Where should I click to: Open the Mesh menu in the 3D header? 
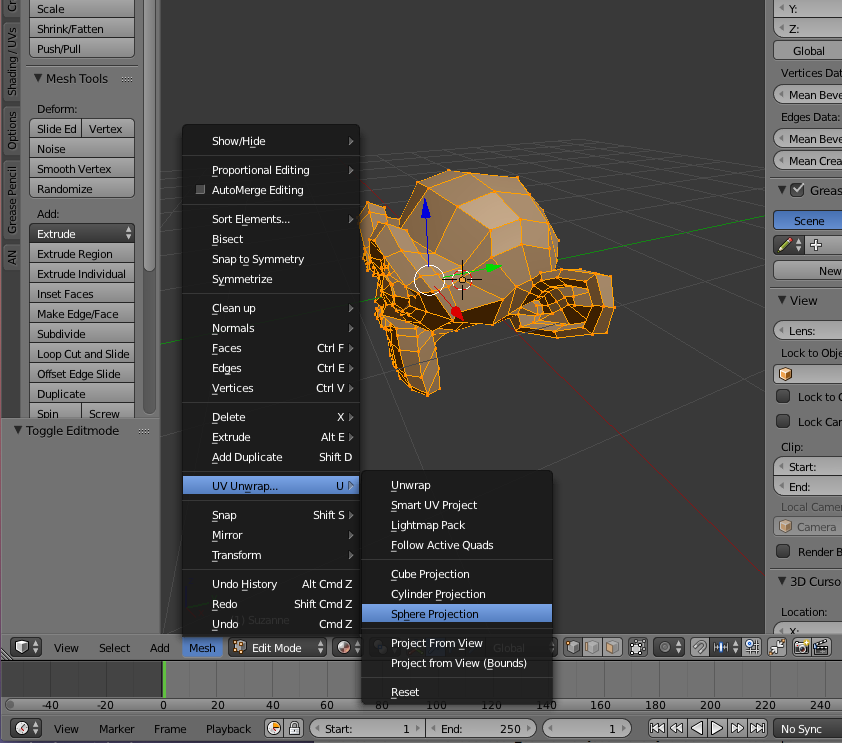coord(202,647)
